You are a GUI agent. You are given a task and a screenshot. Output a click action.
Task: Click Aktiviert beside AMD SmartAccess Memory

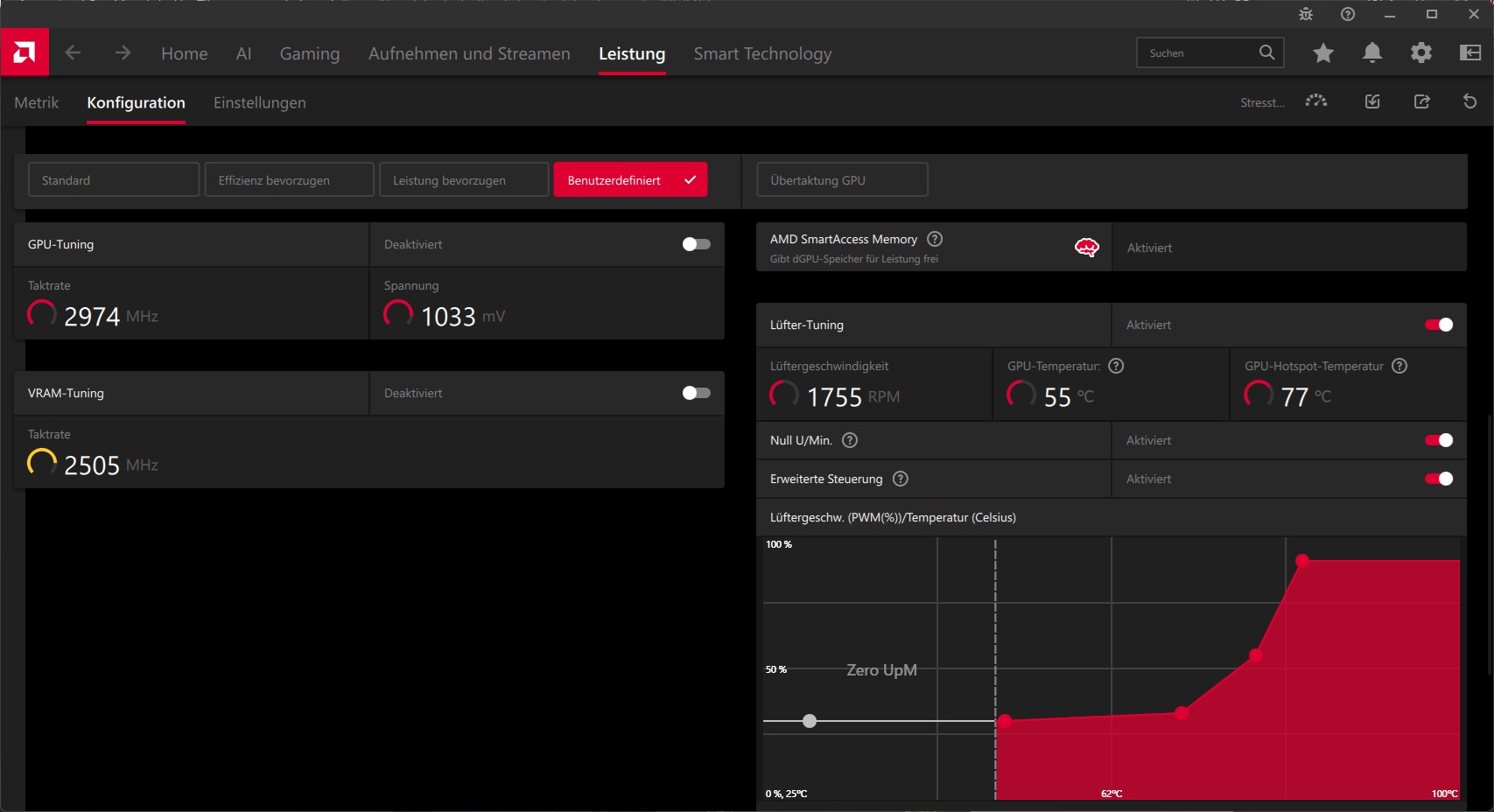click(x=1149, y=248)
